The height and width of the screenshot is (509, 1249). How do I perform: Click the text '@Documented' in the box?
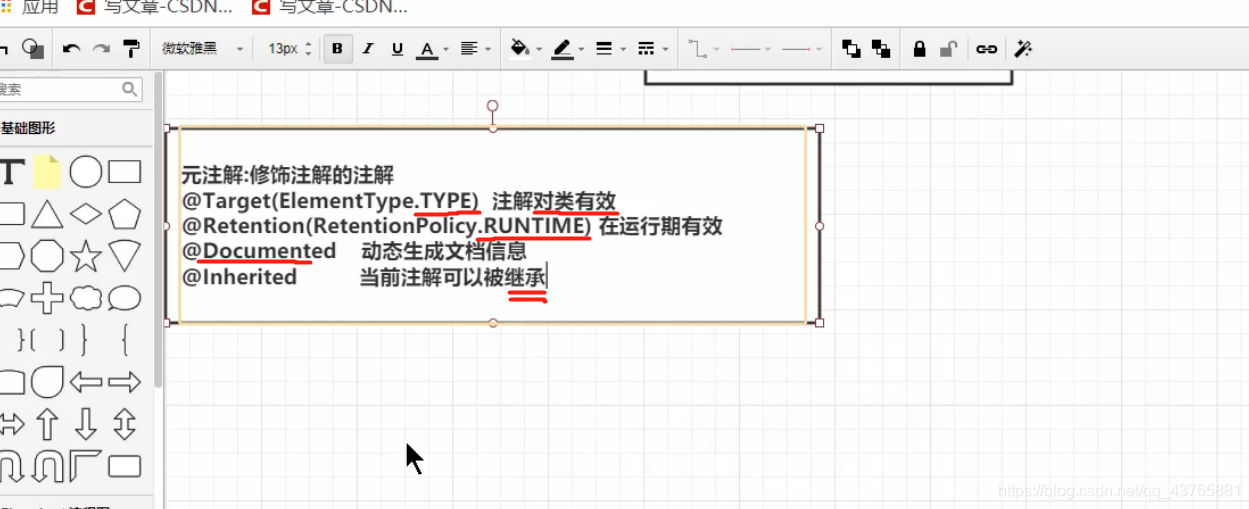point(259,250)
